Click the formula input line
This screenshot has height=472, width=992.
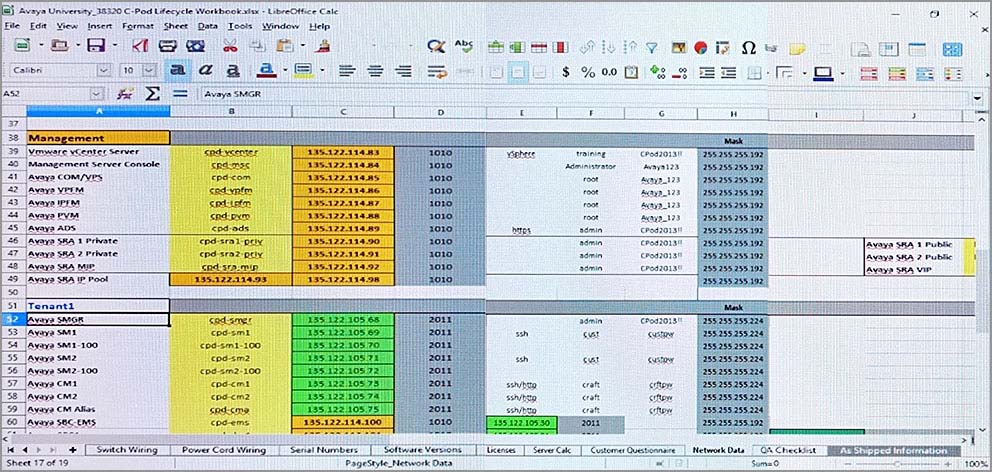point(585,95)
